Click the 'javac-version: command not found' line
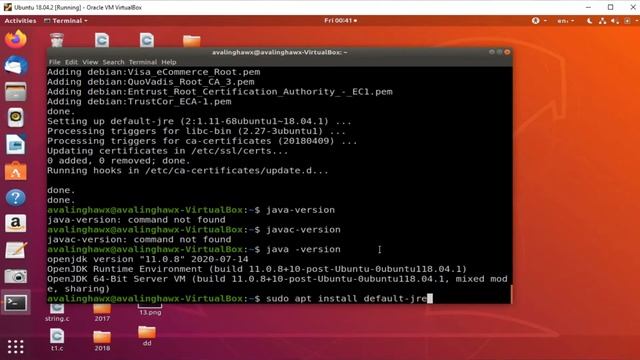The width and height of the screenshot is (640, 360). point(139,239)
